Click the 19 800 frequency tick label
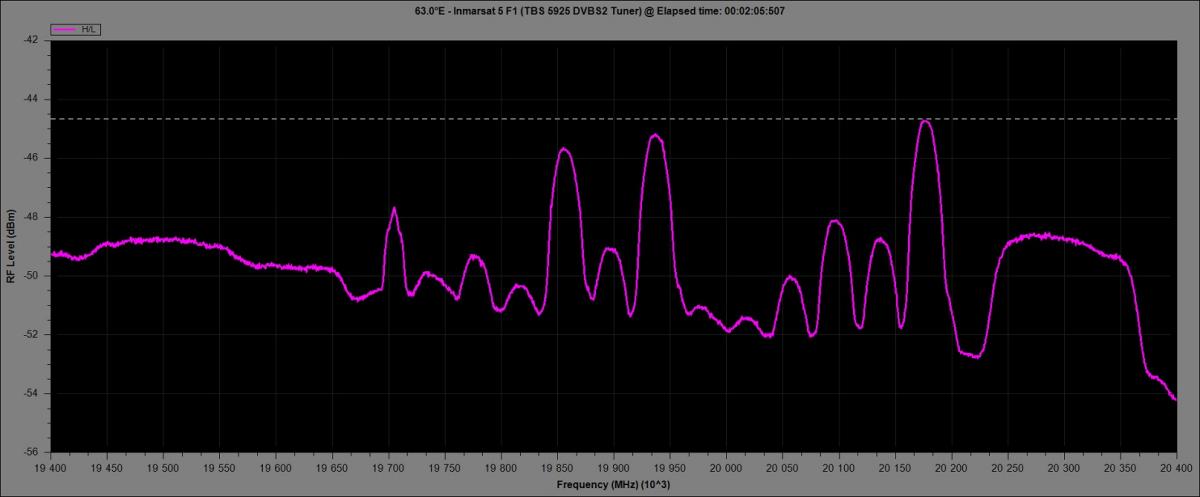This screenshot has height=497, width=1200. [500, 467]
